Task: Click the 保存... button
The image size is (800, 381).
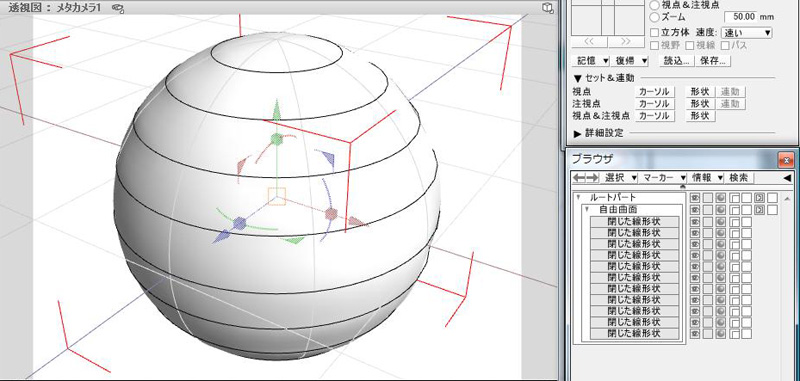Action: [713, 60]
